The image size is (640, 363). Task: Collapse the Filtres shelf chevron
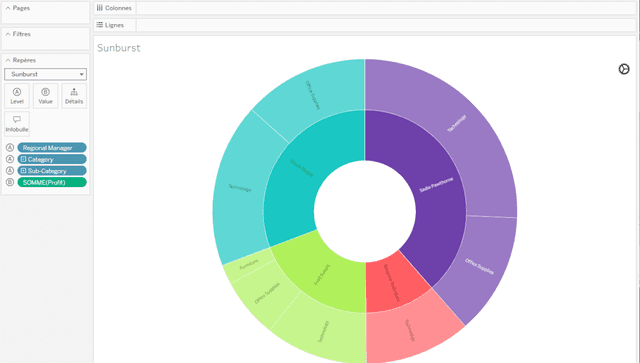[x=8, y=34]
